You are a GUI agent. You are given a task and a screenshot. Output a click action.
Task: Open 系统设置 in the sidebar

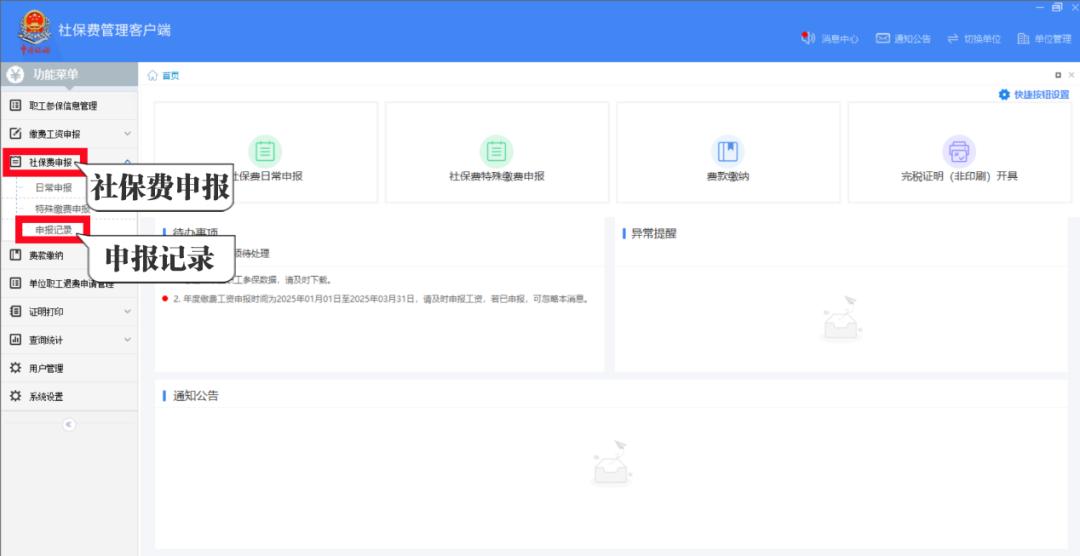click(46, 396)
